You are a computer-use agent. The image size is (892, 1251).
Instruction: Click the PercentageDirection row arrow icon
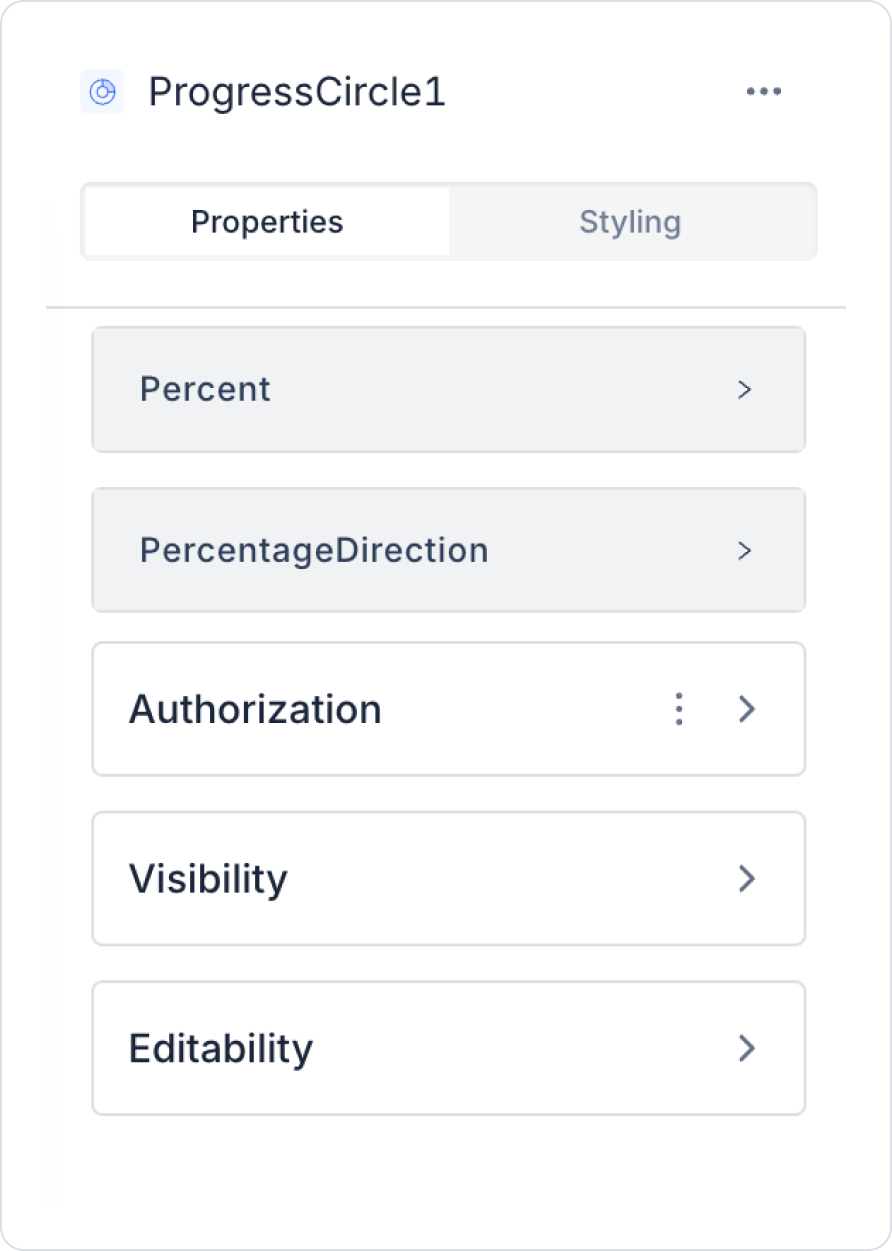(744, 550)
